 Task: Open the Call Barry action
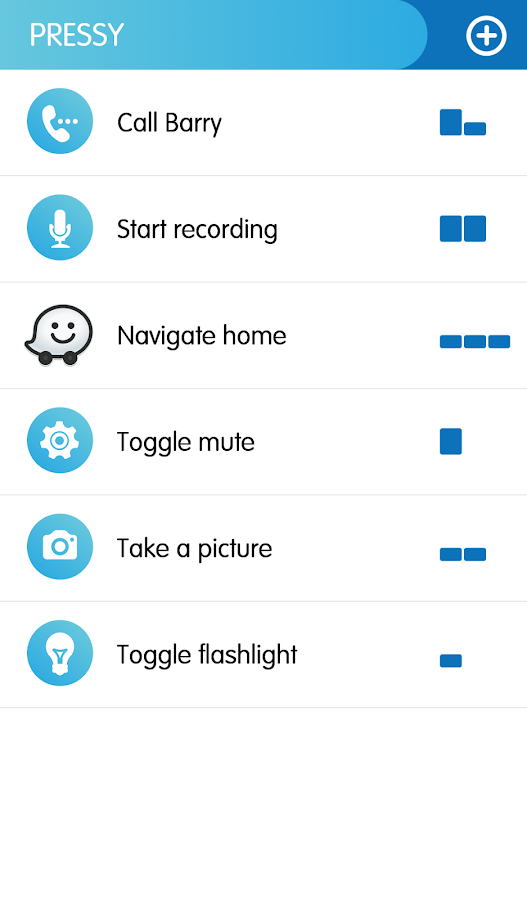point(264,123)
